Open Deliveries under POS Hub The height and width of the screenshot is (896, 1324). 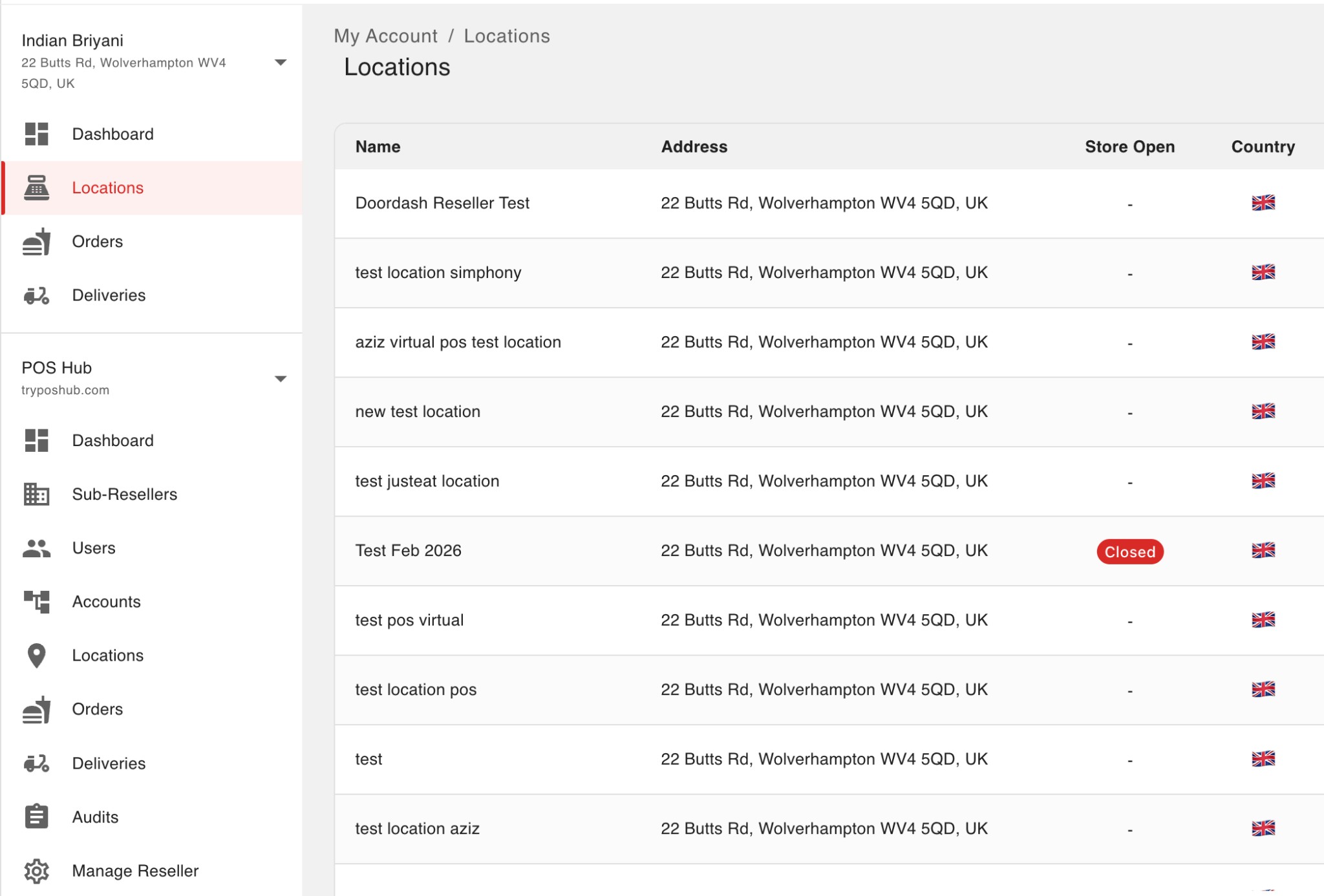(x=109, y=763)
